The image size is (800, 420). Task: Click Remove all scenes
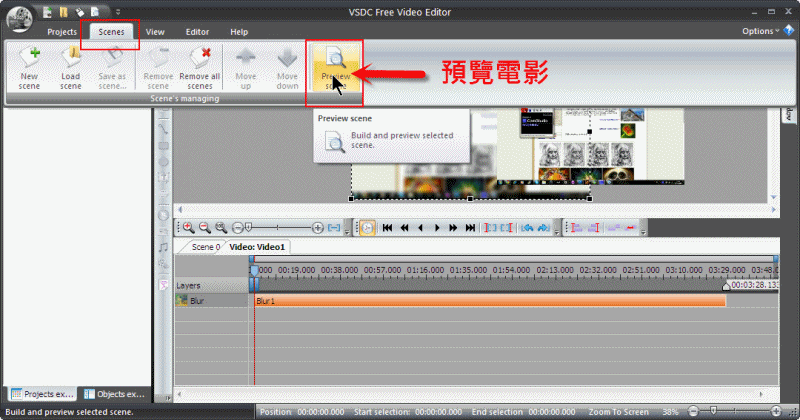[199, 68]
